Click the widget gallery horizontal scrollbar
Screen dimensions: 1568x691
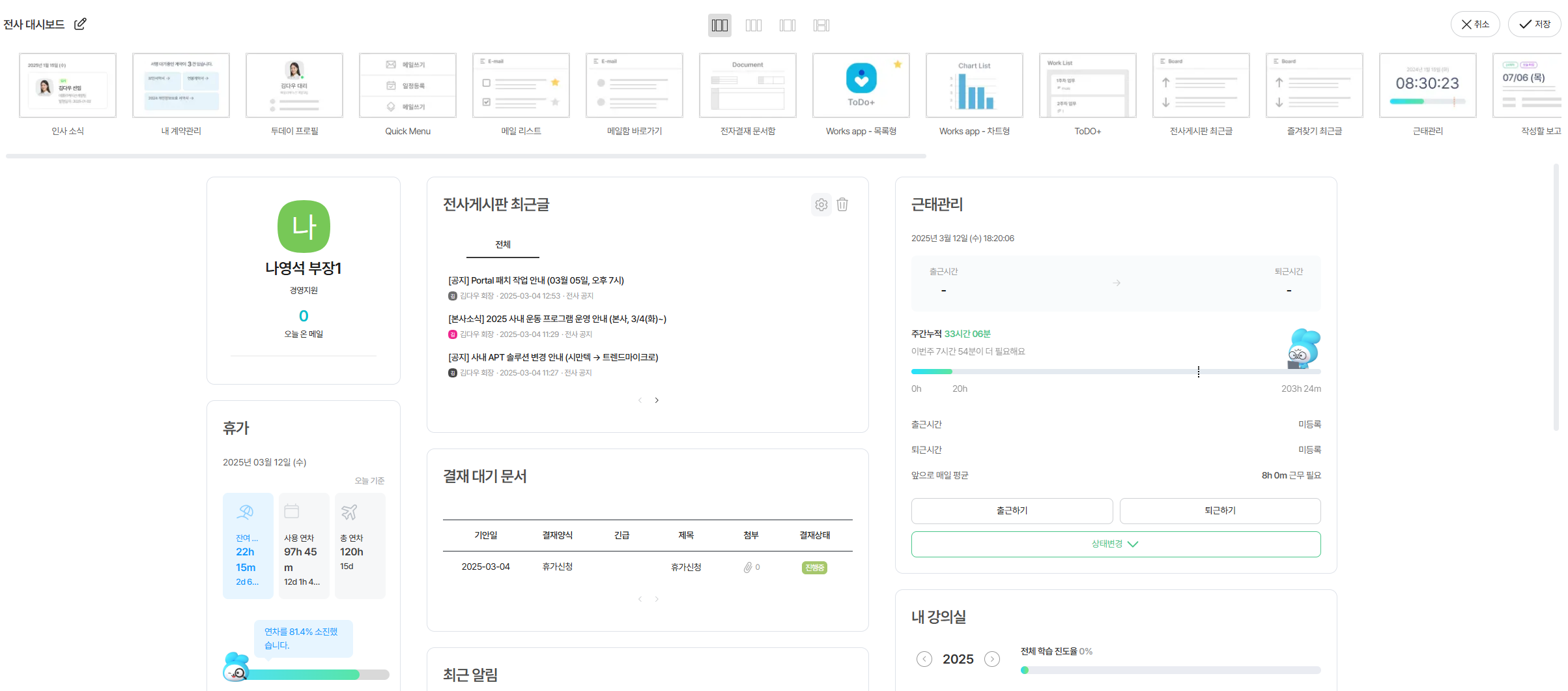(x=466, y=156)
